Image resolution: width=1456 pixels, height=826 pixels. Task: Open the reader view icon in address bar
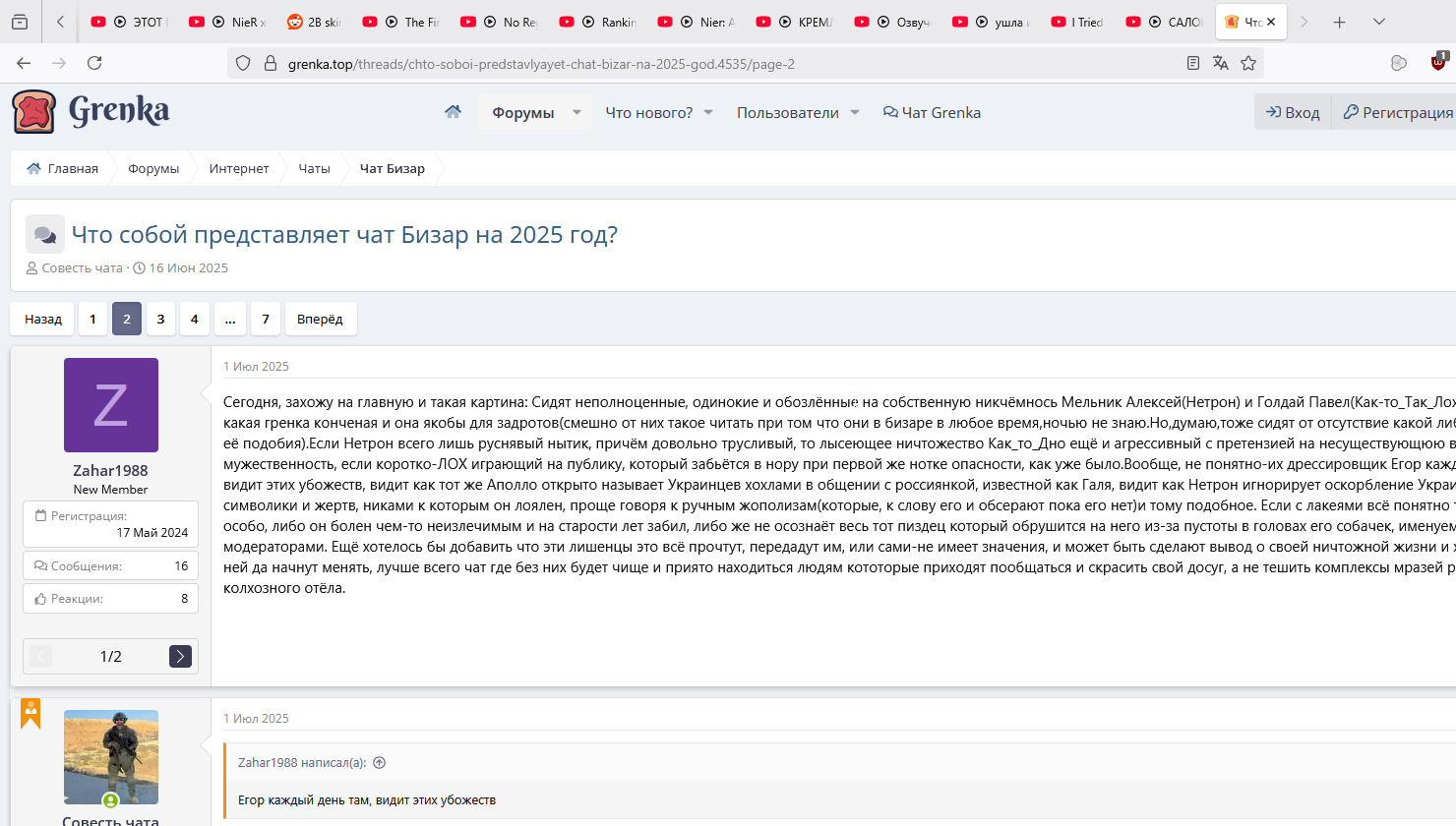click(1193, 63)
